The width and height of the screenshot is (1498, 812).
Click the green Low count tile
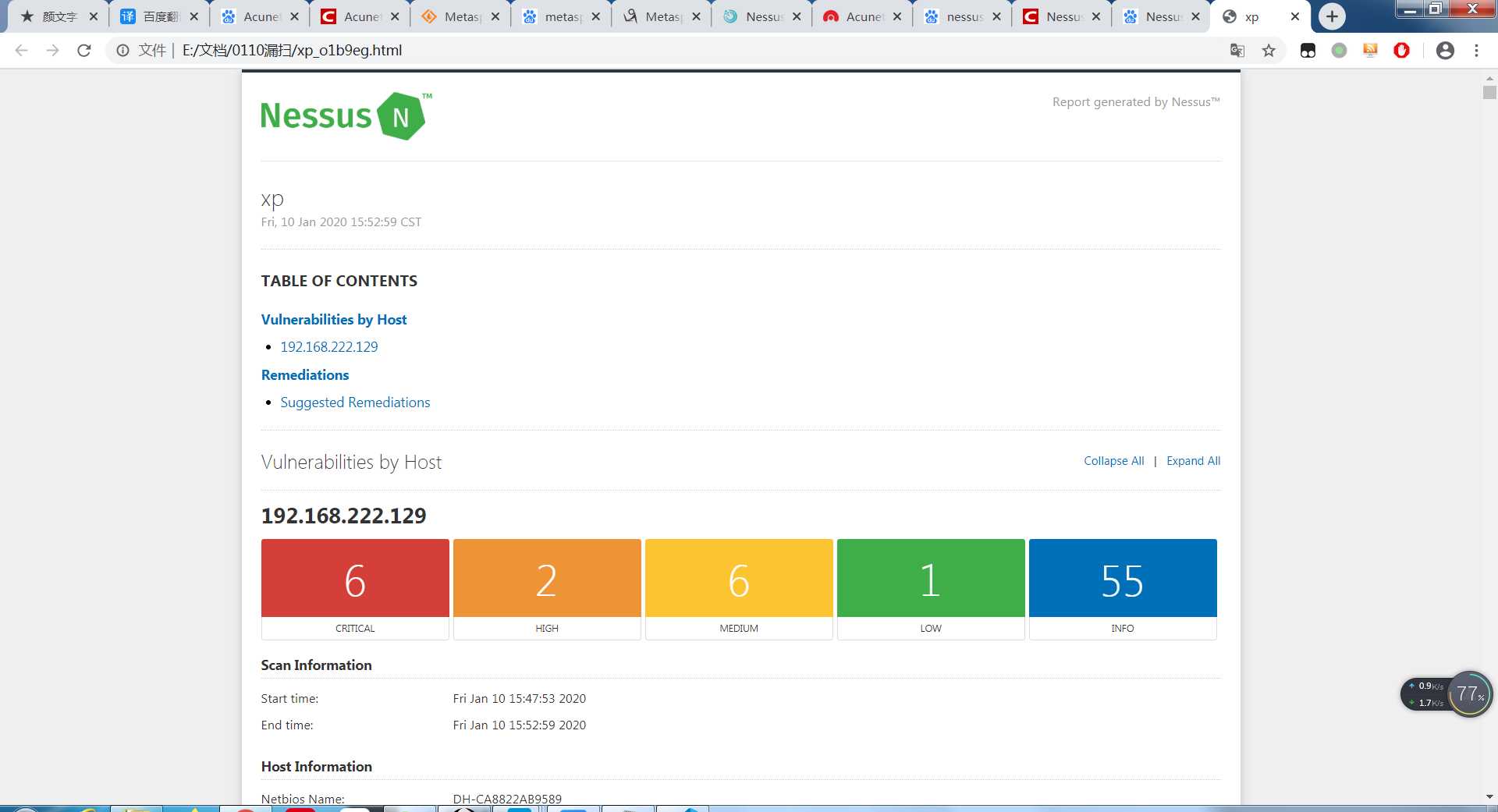(x=931, y=589)
